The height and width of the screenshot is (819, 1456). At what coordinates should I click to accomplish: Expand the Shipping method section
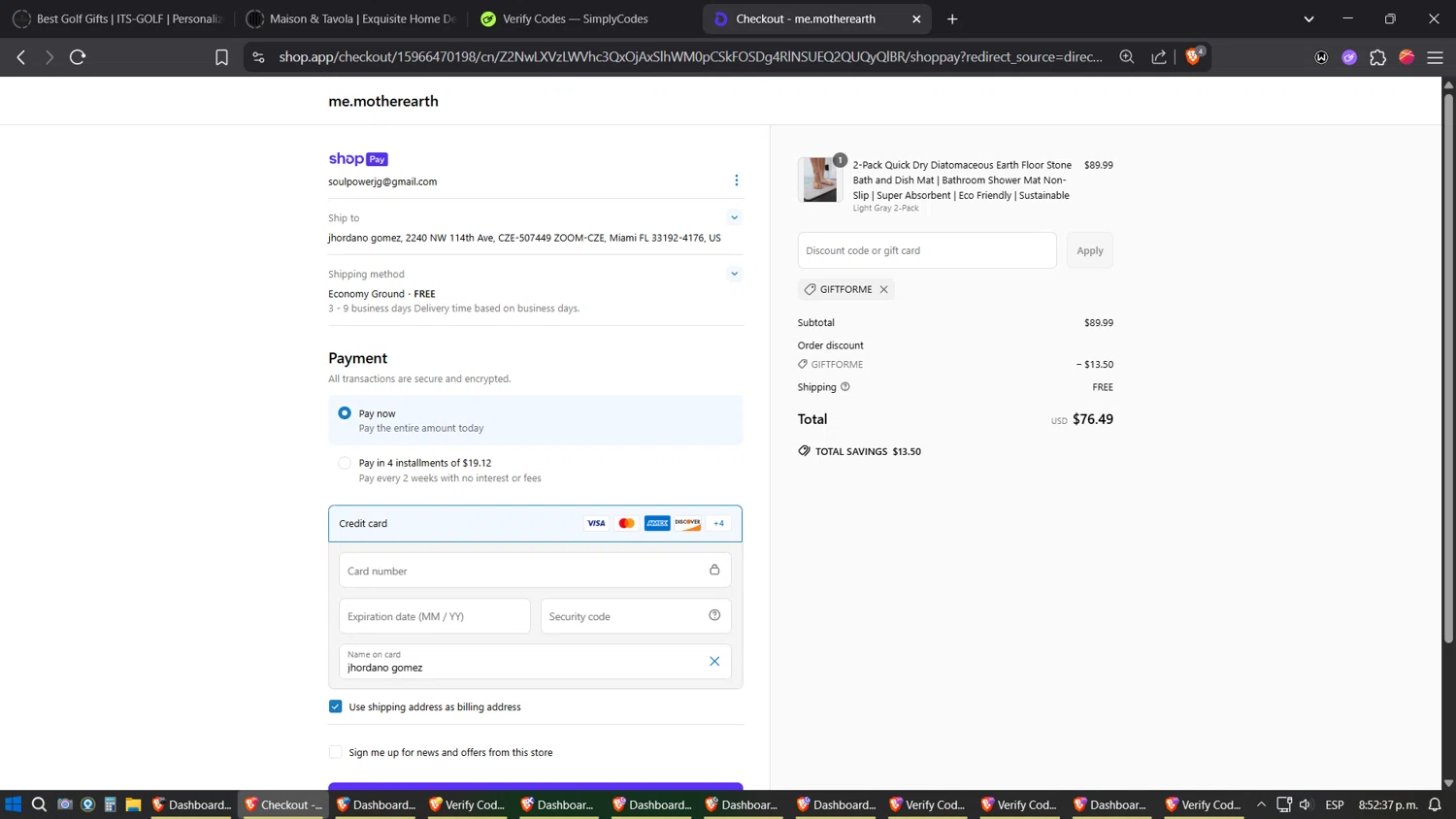pos(735,274)
